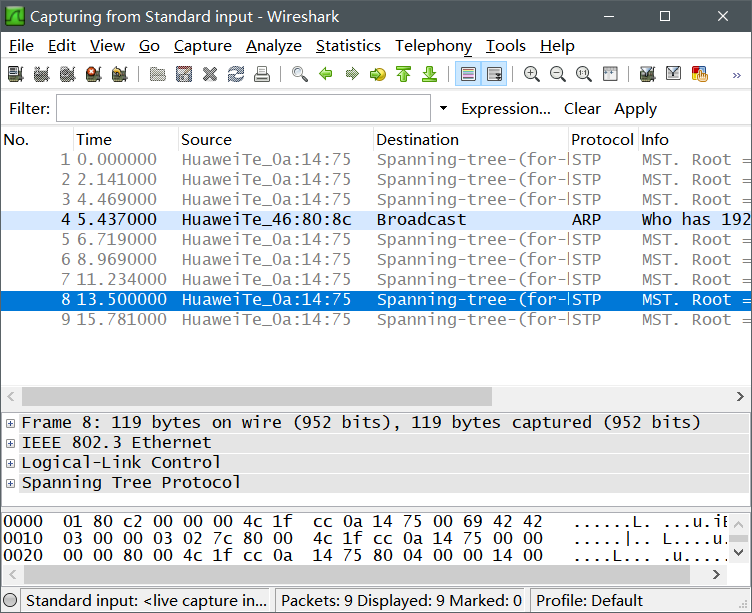This screenshot has width=752, height=613.
Task: Sort packets by the Source column
Action: pos(276,140)
